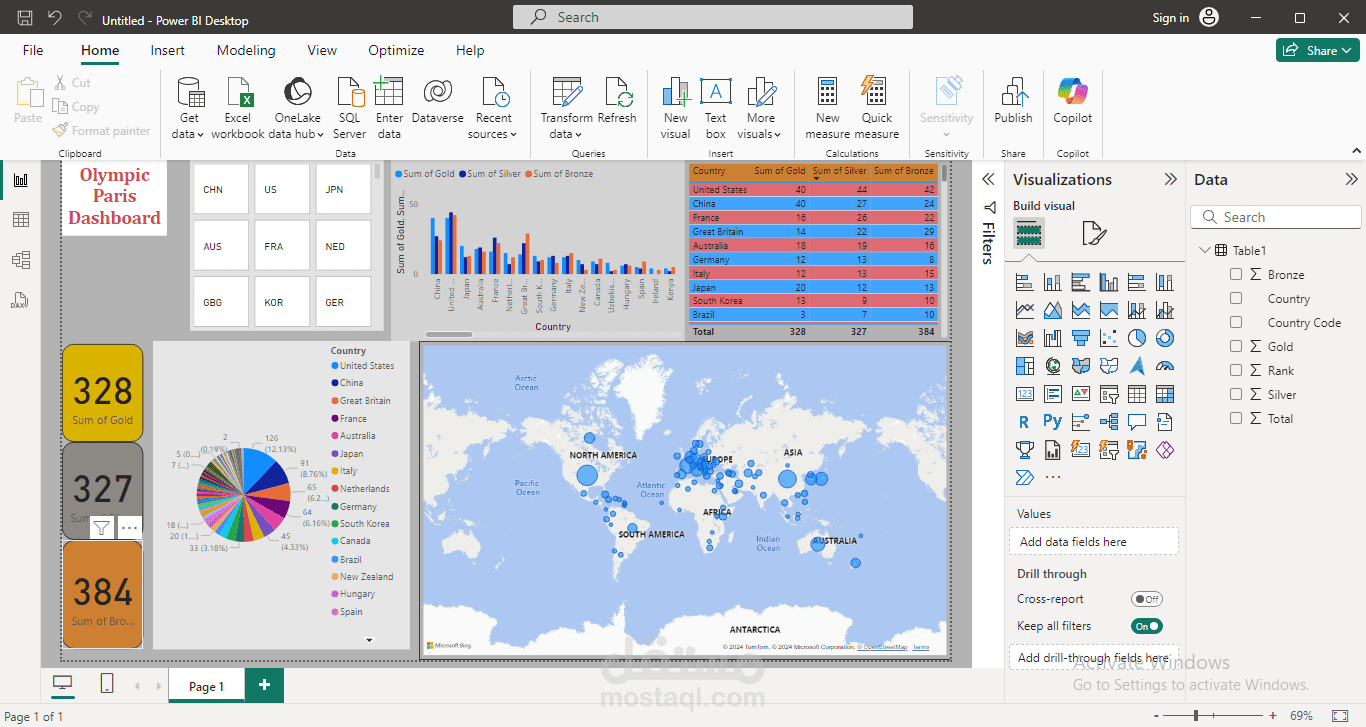
Task: Check the Gold field checkbox
Action: (x=1236, y=346)
